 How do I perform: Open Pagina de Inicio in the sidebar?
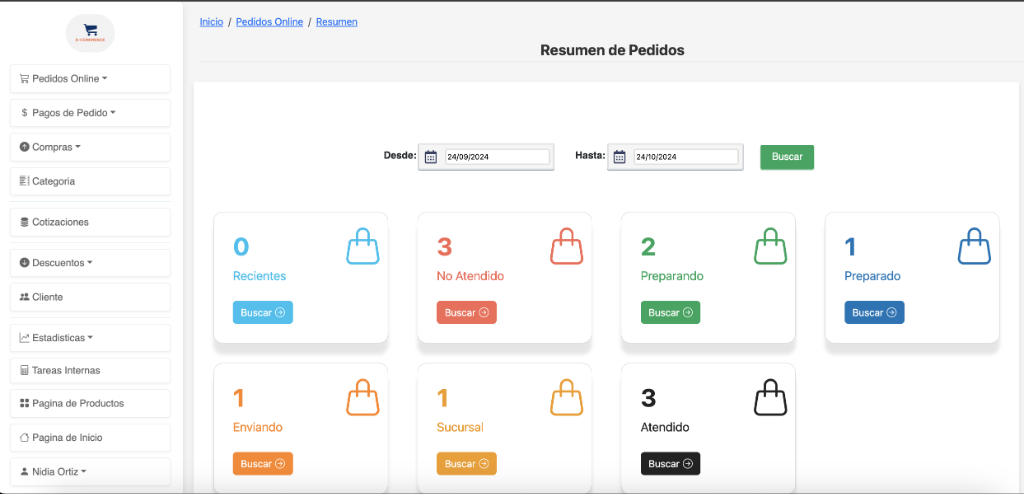click(90, 437)
